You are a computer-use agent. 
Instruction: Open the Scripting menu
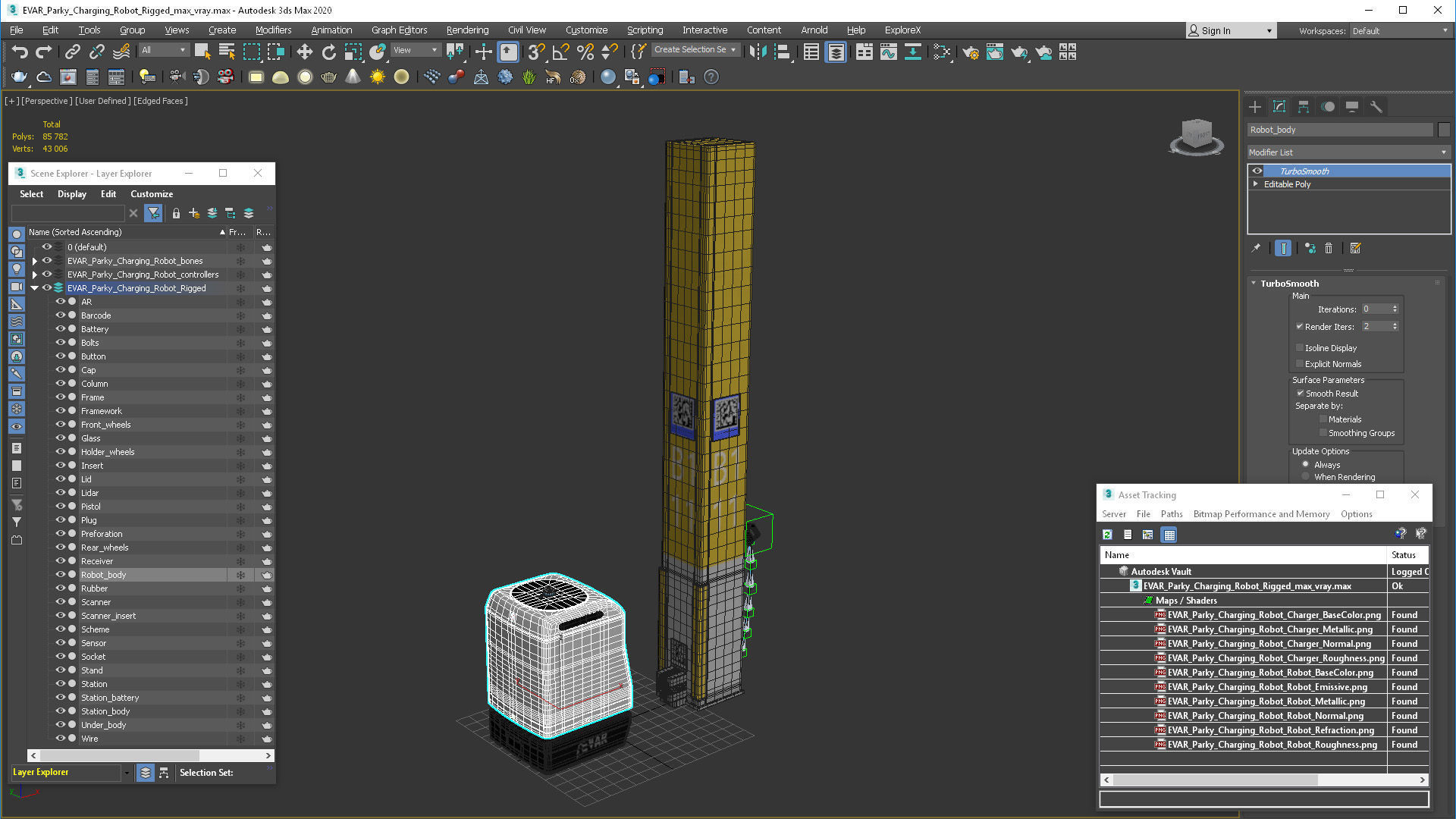click(645, 30)
